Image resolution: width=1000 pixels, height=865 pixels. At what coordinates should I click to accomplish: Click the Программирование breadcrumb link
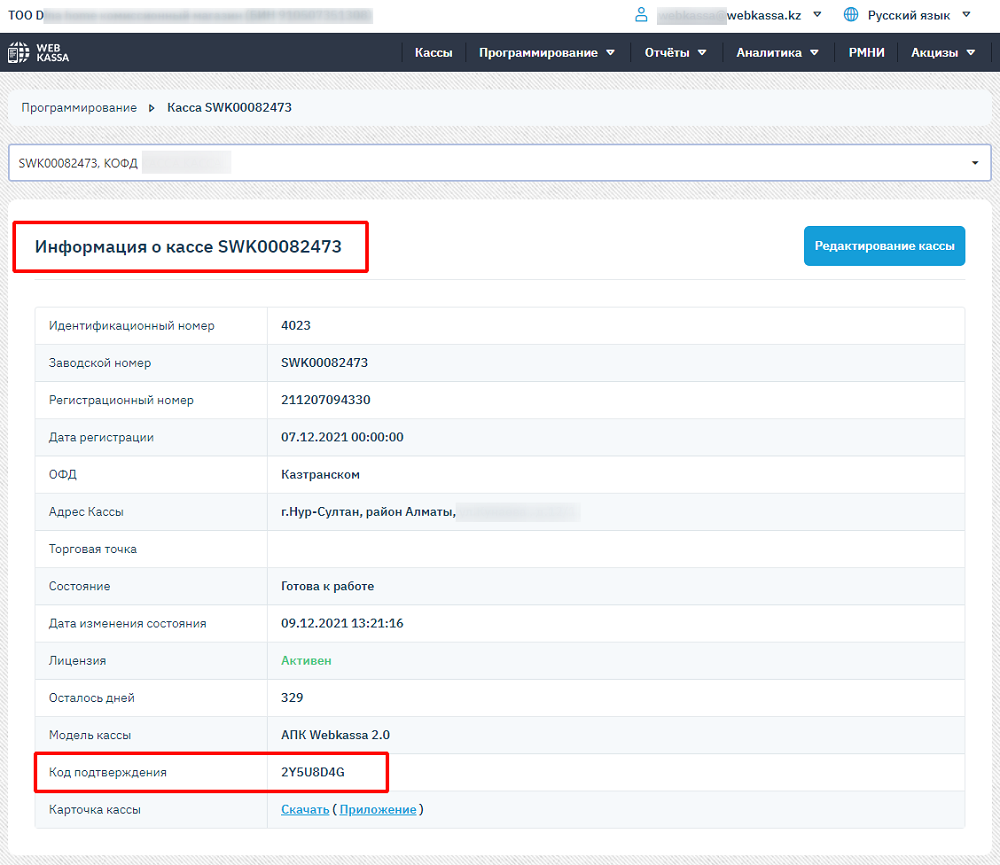79,108
